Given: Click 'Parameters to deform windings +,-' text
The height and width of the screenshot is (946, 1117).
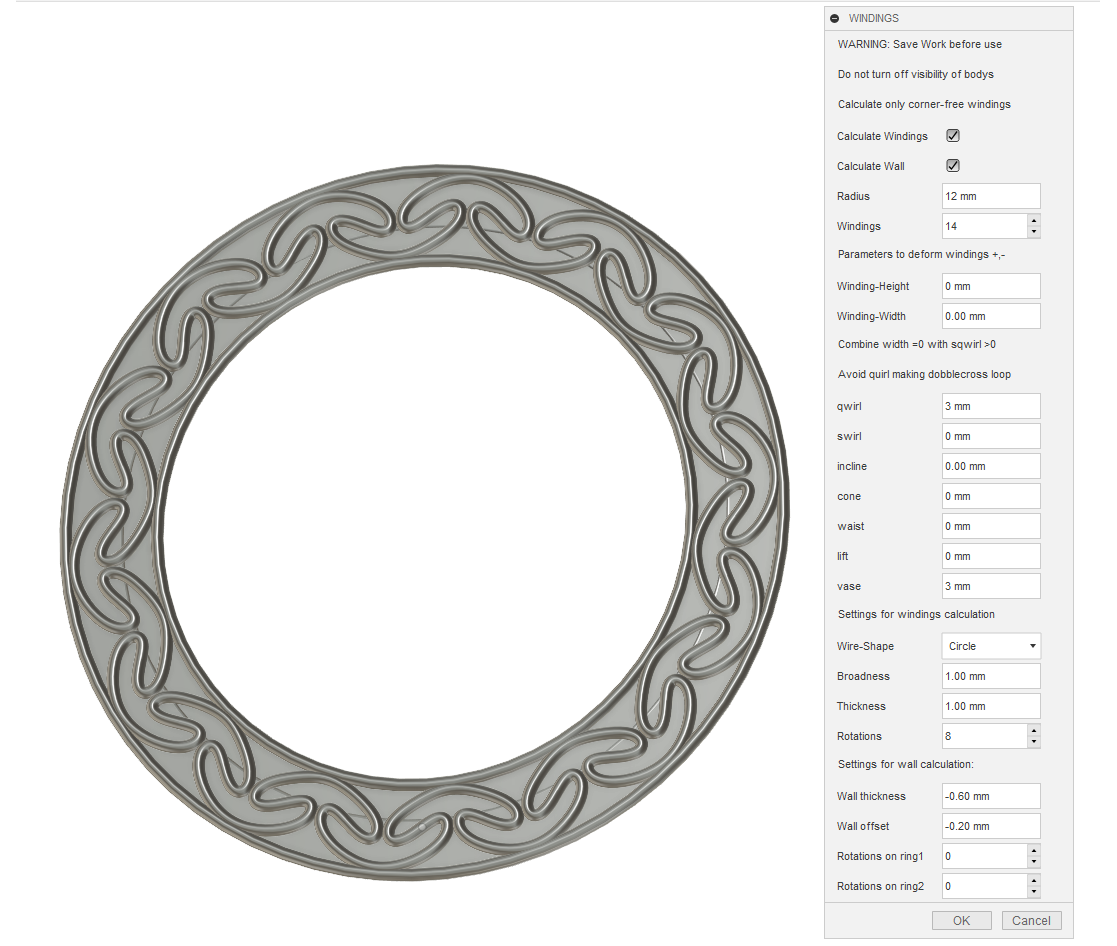Looking at the screenshot, I should 921,254.
